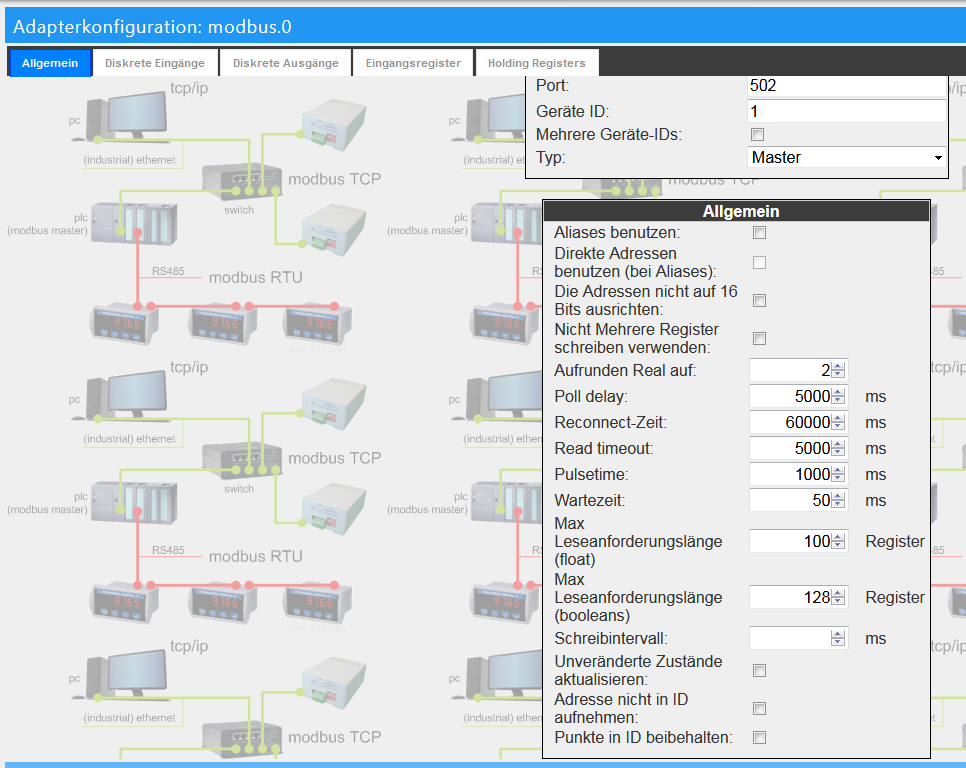966x768 pixels.
Task: Click the Read timeout spinner arrows
Action: point(838,448)
